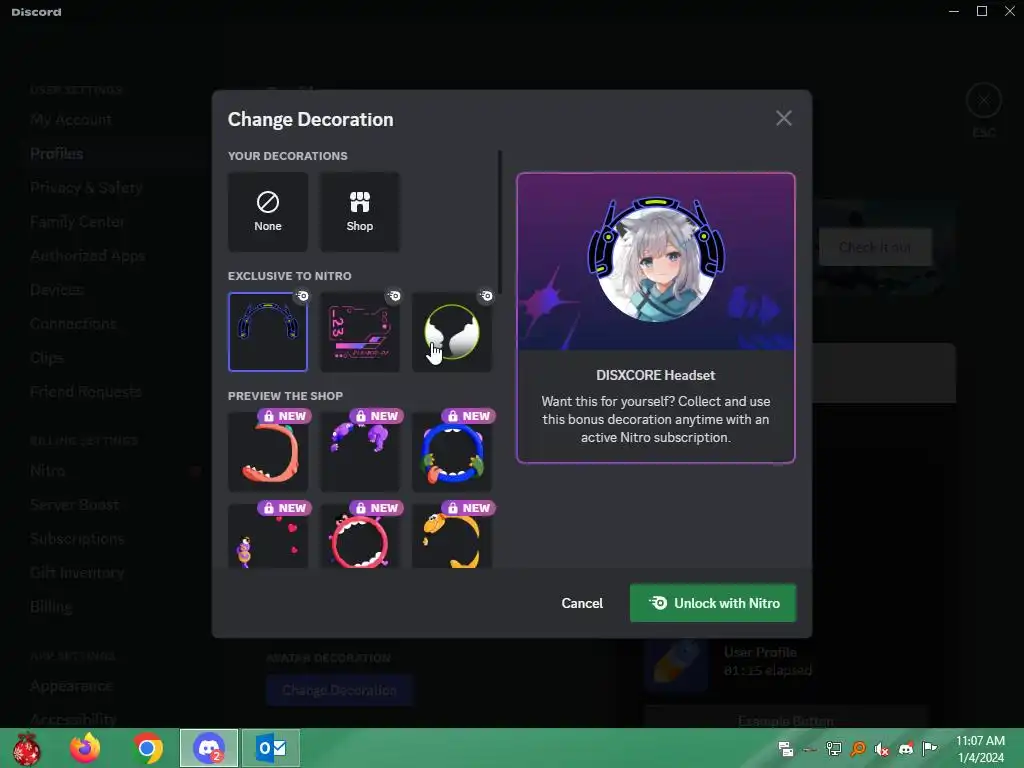The height and width of the screenshot is (768, 1024).
Task: Click the dialog's decorations list scrollbar
Action: click(x=500, y=223)
